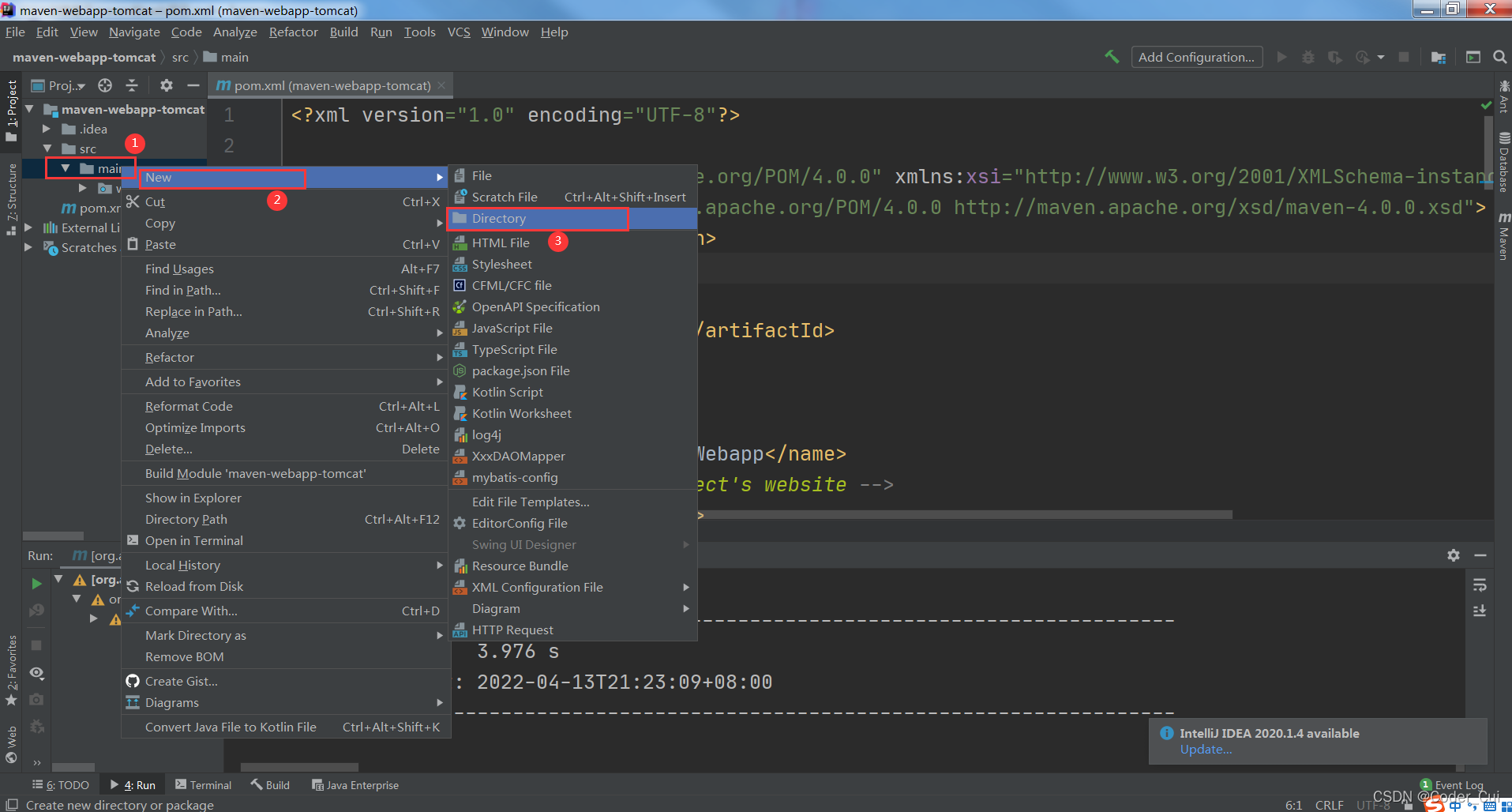Viewport: 1512px width, 812px height.
Task: Choose Reload from Disk
Action: tap(286, 586)
